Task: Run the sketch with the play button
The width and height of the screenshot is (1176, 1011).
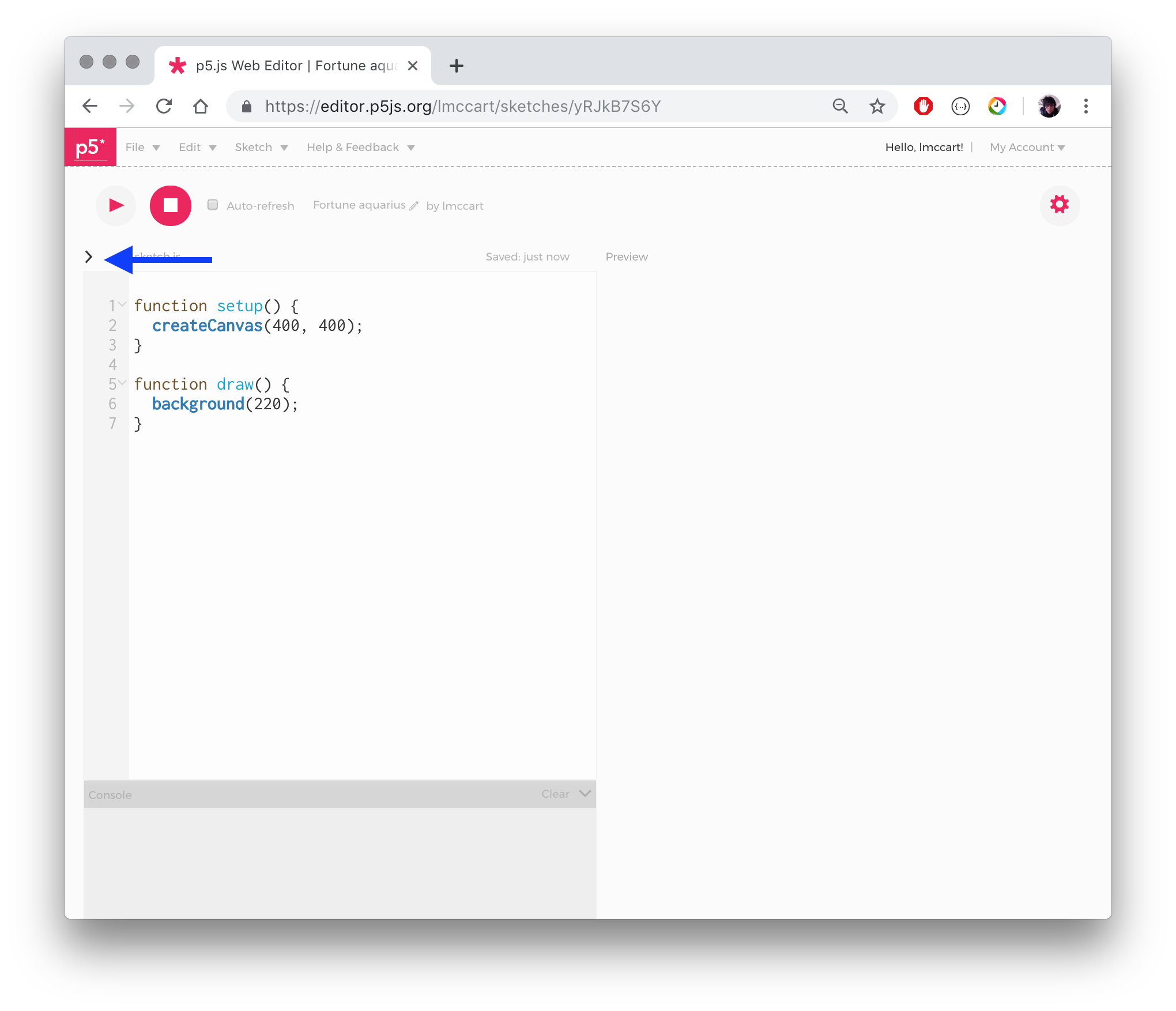Action: pyautogui.click(x=115, y=205)
